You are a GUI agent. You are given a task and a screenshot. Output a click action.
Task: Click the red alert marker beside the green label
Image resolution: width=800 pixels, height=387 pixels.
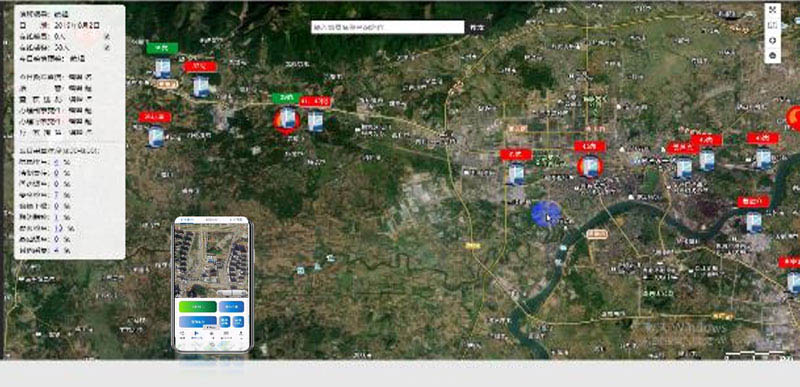click(x=286, y=120)
